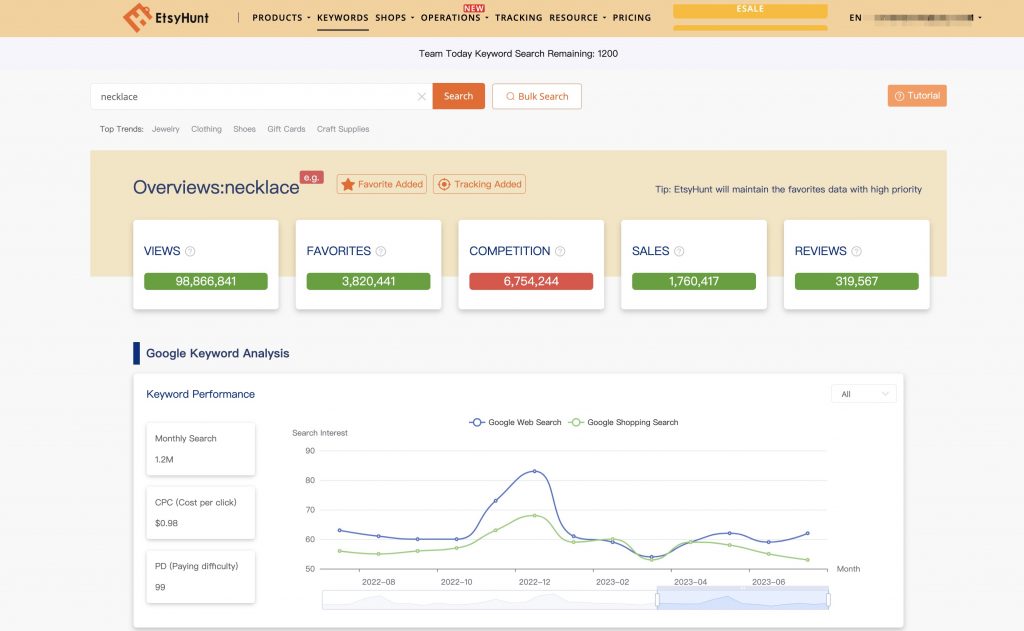Switch to the KEYWORDS nav item
Screen dimensions: 1024x631
342,17
